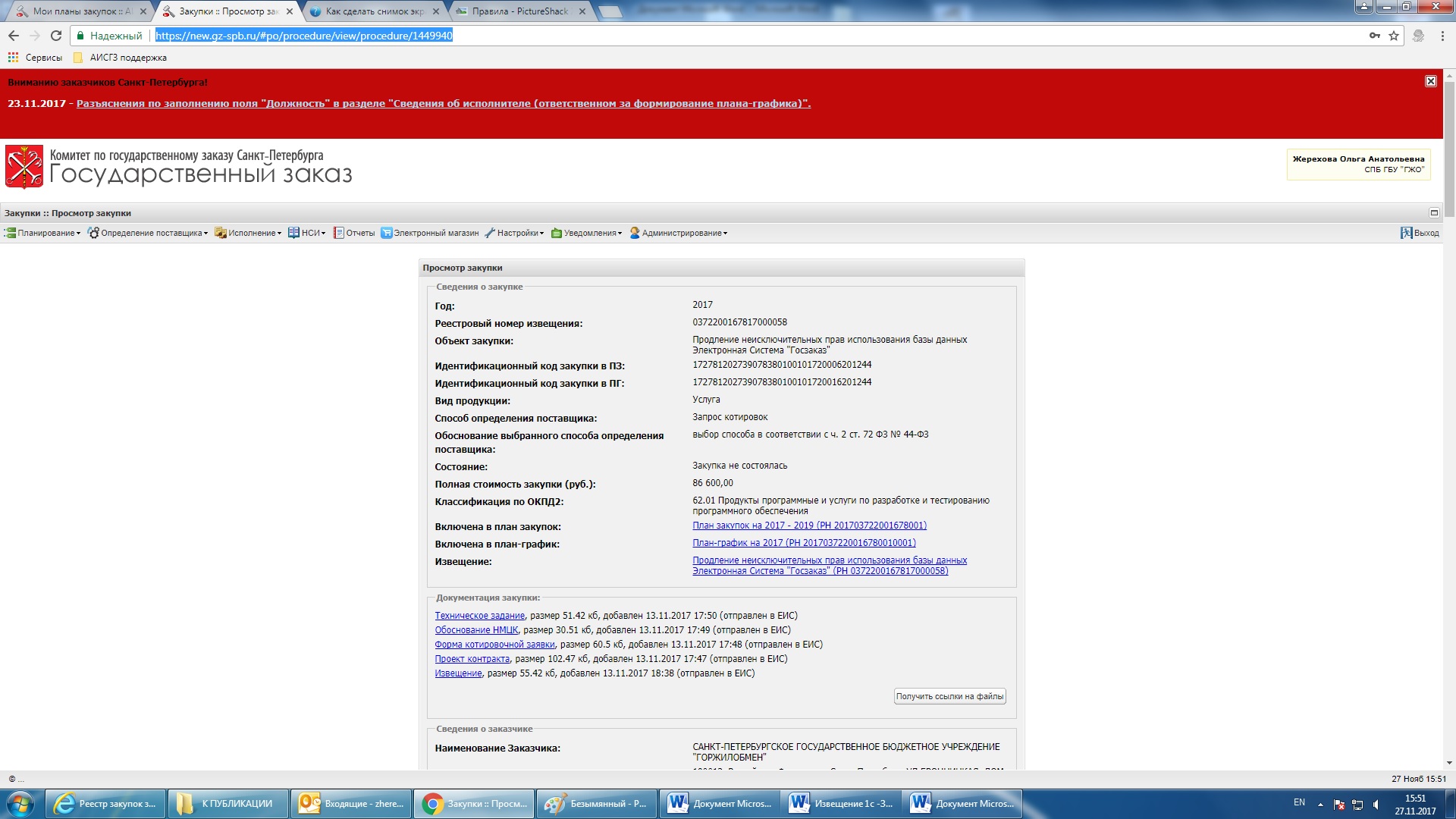Open the Chrome three-dot menu
The width and height of the screenshot is (1456, 819).
pyautogui.click(x=1442, y=36)
